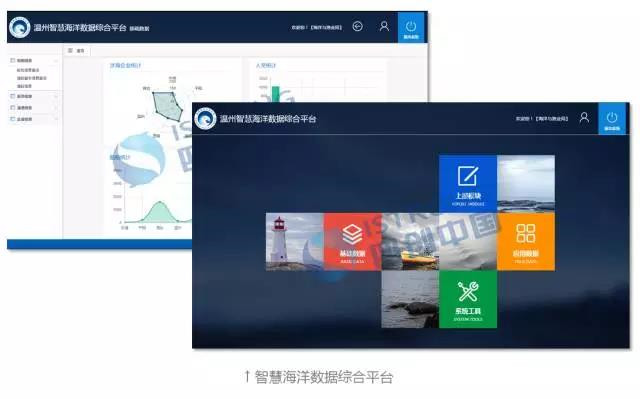Screen dimensions: 640x399
Task: Expand the third sidebar menu group
Action: pos(33,108)
